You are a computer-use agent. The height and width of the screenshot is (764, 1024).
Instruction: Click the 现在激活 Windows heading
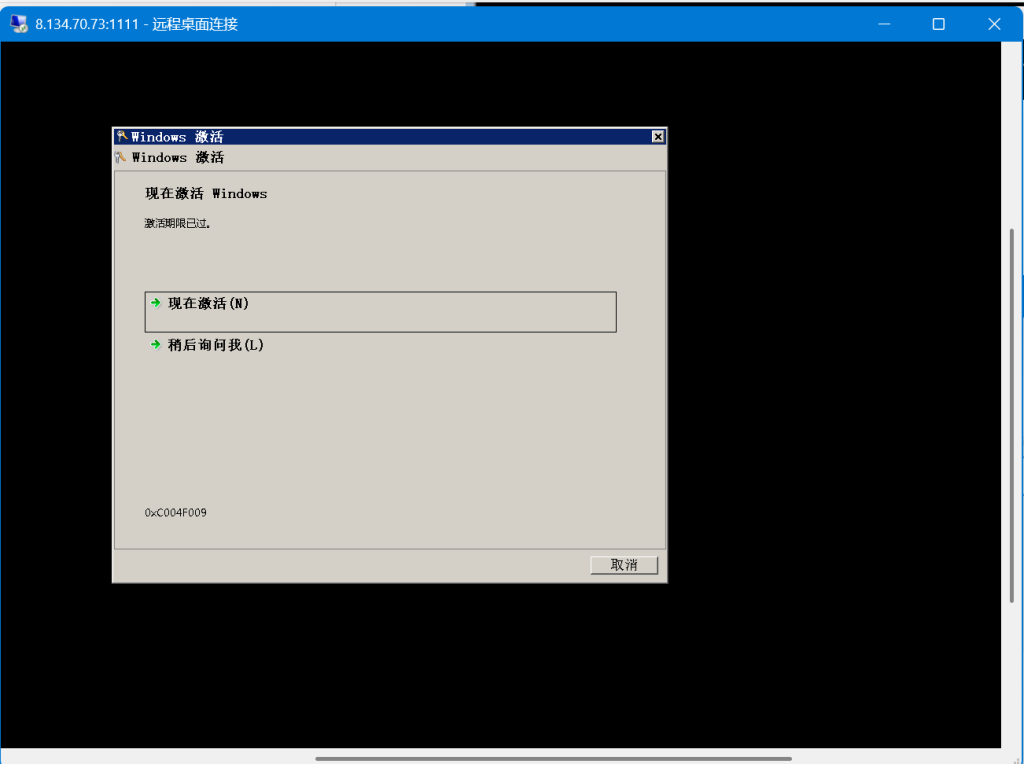coord(206,194)
